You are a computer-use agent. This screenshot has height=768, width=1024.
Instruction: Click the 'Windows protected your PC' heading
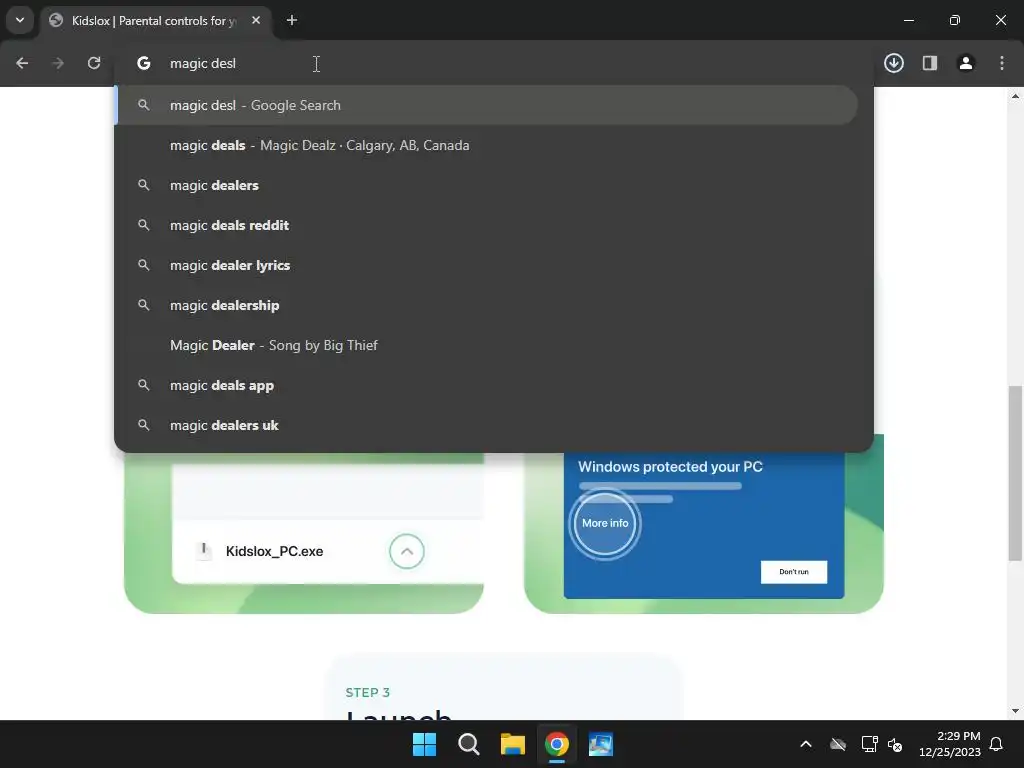tap(670, 466)
